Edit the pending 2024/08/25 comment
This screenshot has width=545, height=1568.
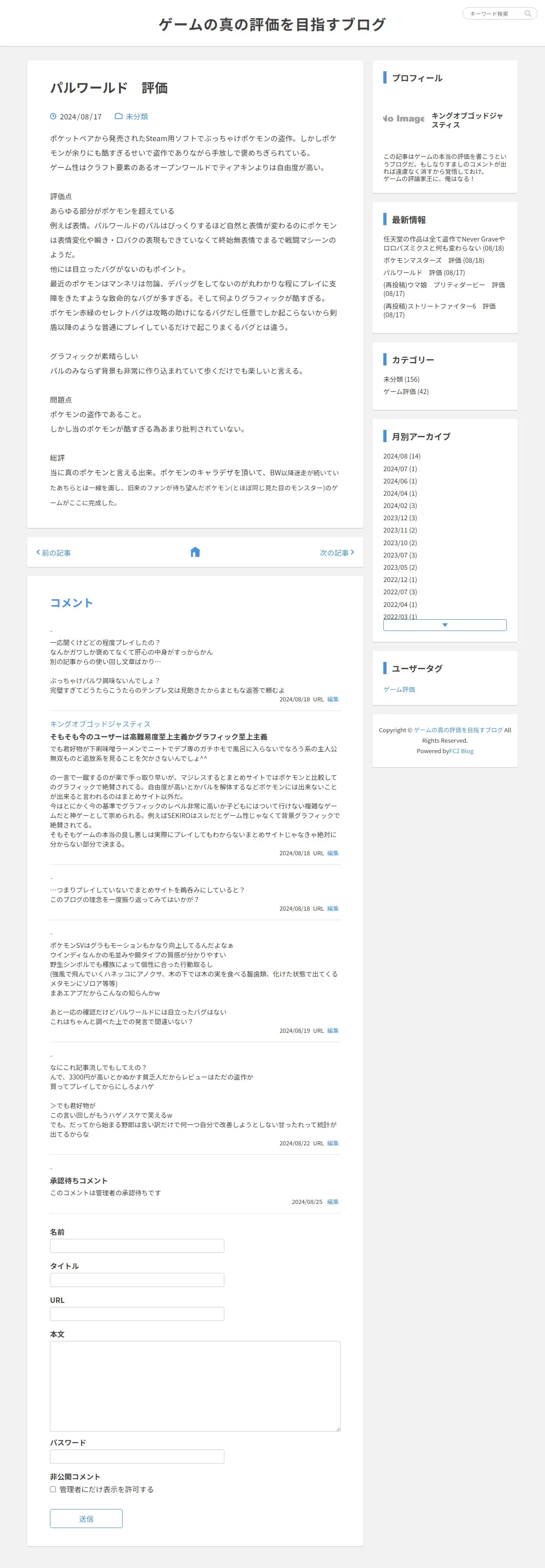click(332, 1202)
